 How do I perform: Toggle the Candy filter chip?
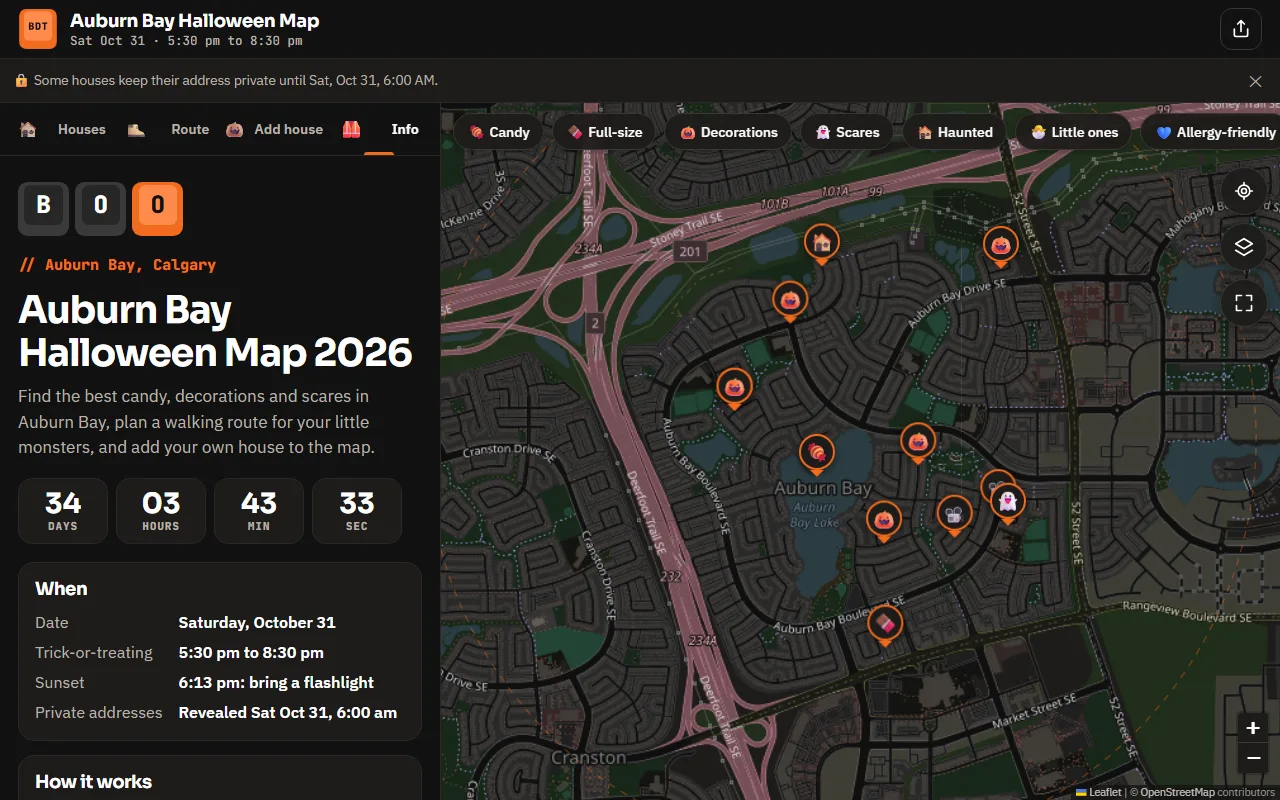click(x=498, y=132)
